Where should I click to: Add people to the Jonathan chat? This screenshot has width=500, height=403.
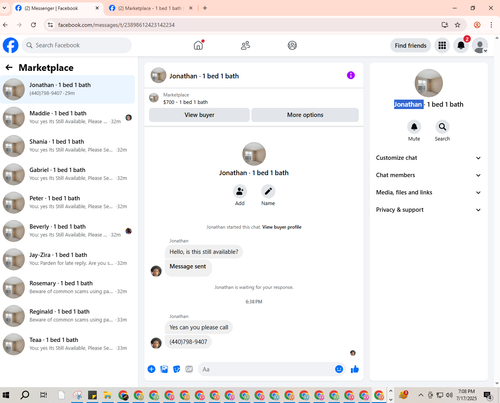click(x=240, y=191)
